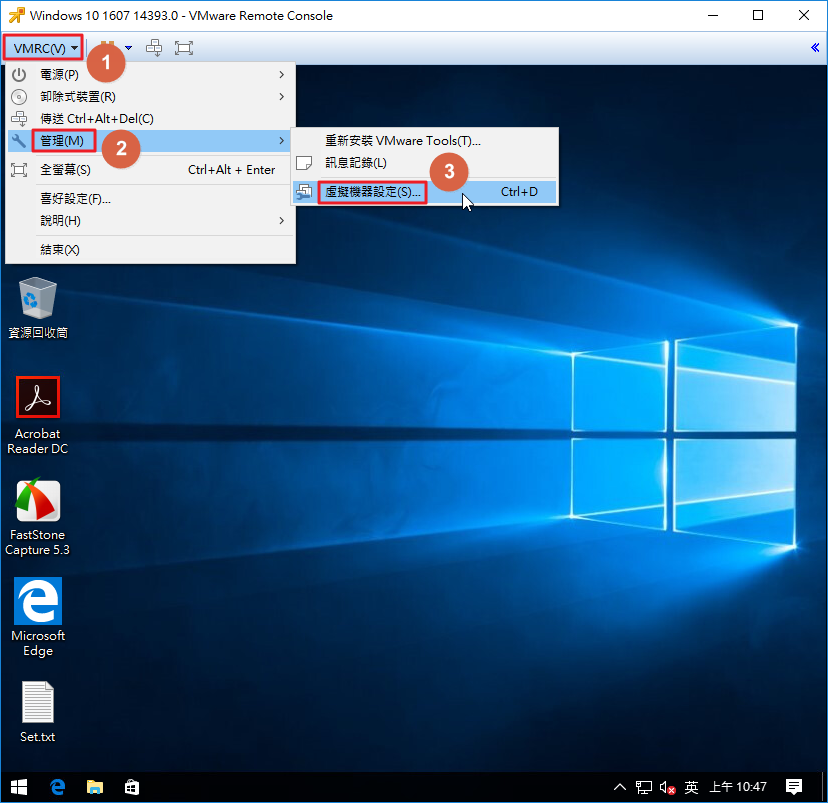The height and width of the screenshot is (803, 828).
Task: Select the 管理(M) menu item
Action: [x=150, y=140]
